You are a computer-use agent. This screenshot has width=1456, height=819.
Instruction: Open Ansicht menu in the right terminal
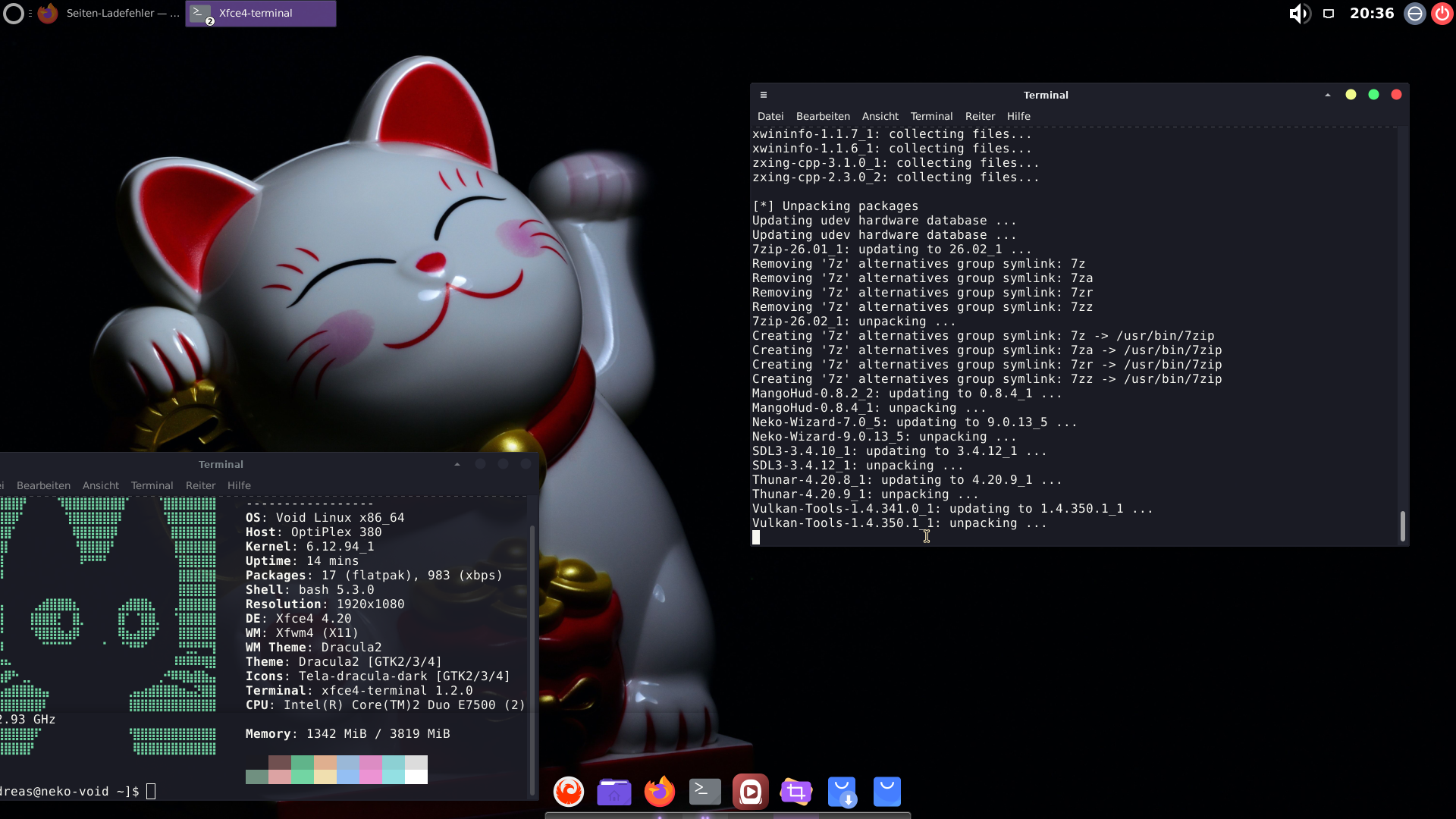point(880,116)
